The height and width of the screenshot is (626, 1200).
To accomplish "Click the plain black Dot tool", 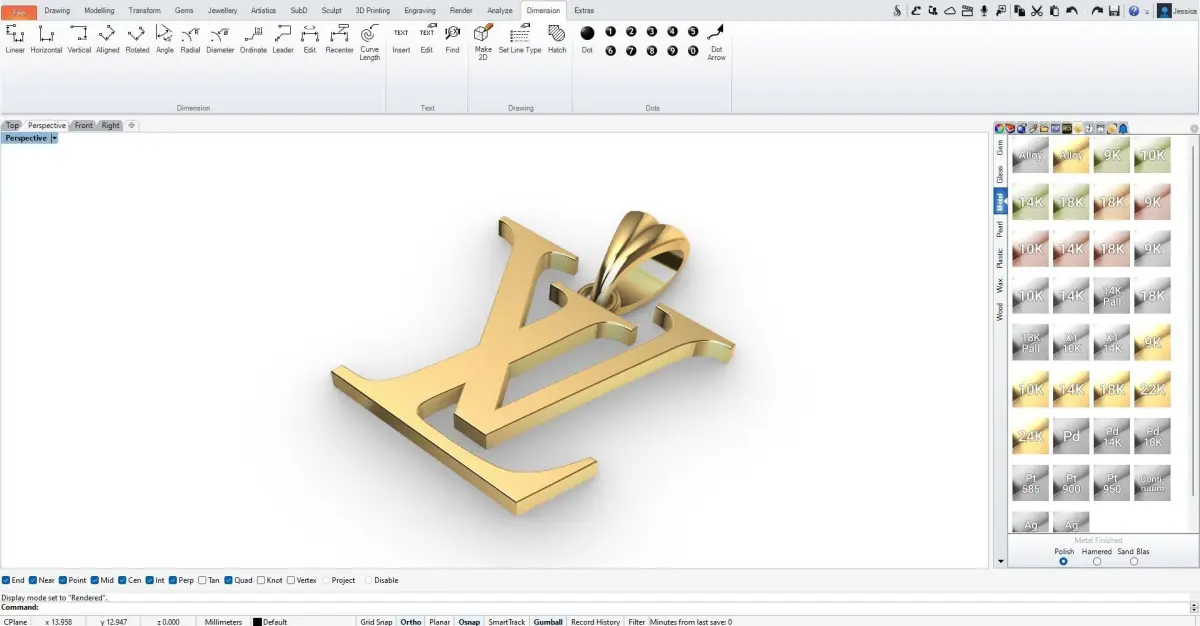I will click(x=587, y=40).
